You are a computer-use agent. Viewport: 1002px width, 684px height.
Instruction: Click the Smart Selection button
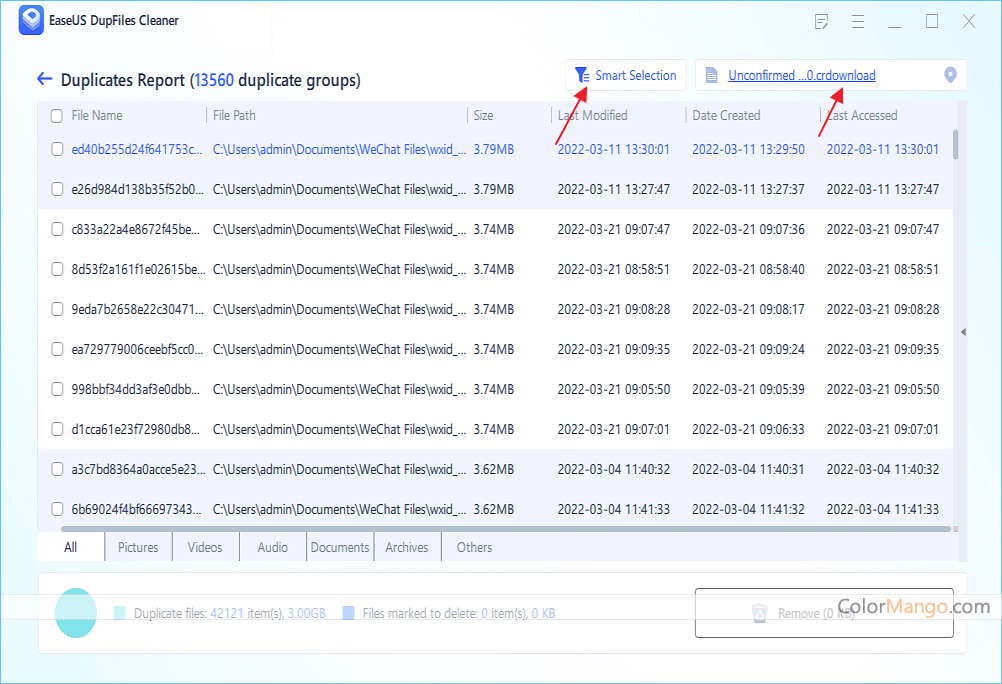[626, 75]
